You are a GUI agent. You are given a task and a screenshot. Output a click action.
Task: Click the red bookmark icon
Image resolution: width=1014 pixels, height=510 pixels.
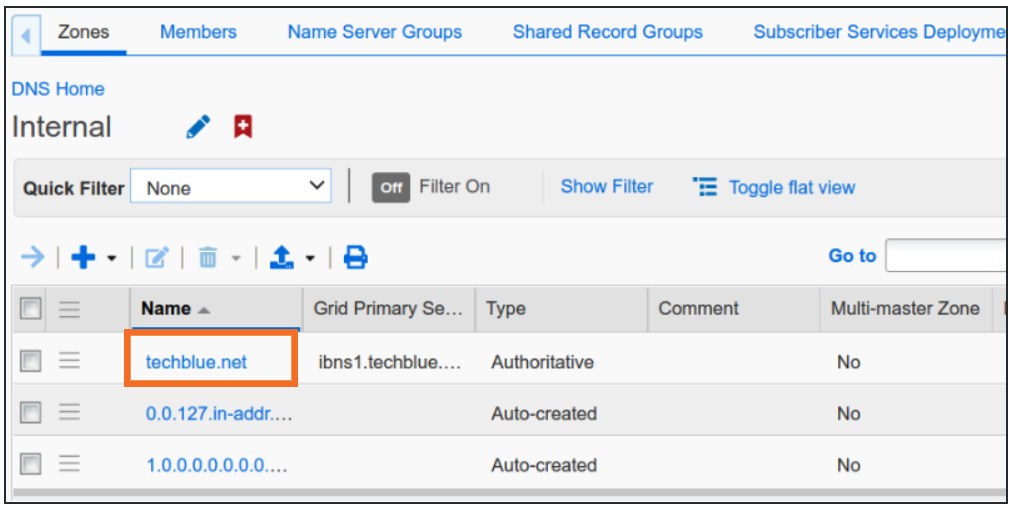[x=243, y=127]
